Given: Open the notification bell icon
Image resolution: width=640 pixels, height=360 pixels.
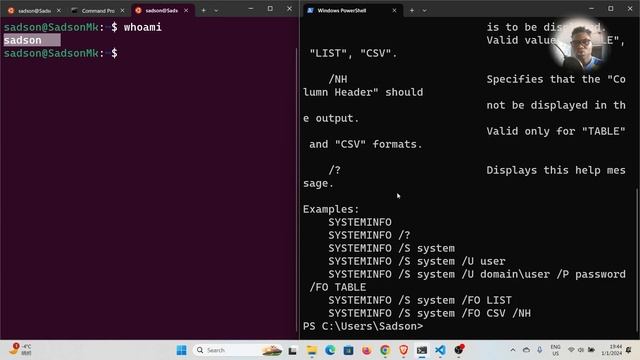Looking at the screenshot, I should pos(629,350).
